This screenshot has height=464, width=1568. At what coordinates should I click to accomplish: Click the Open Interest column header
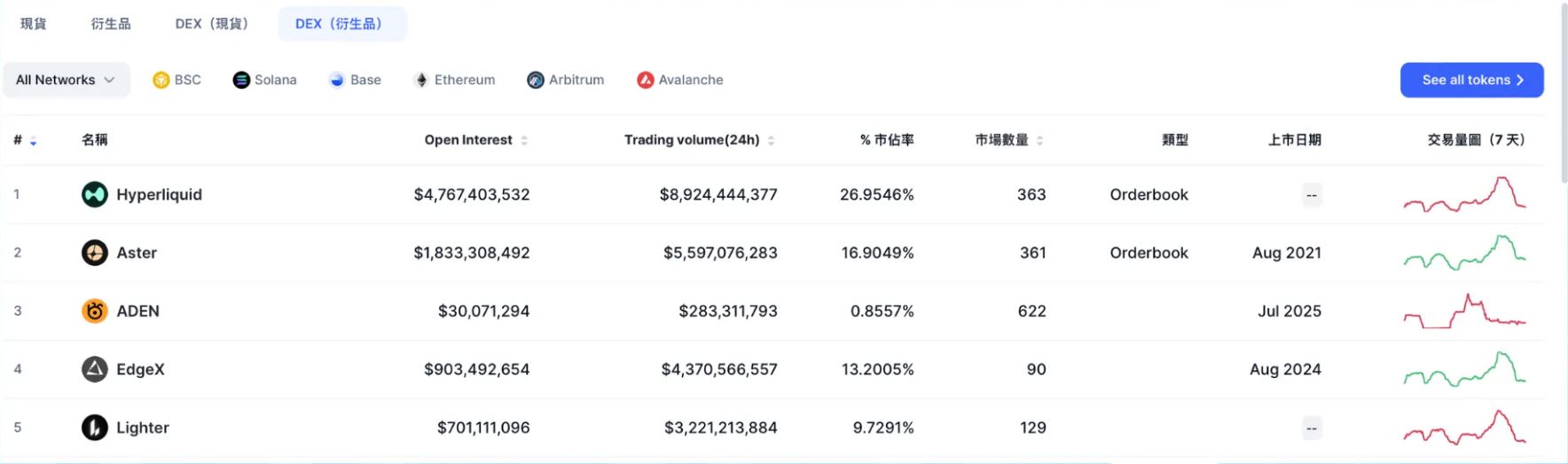(x=468, y=140)
